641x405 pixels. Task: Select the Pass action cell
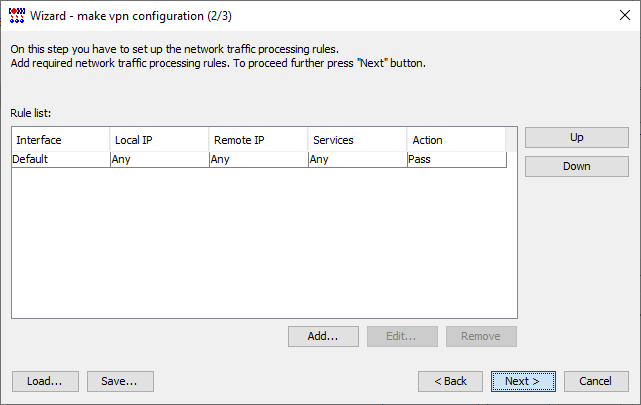pos(457,159)
